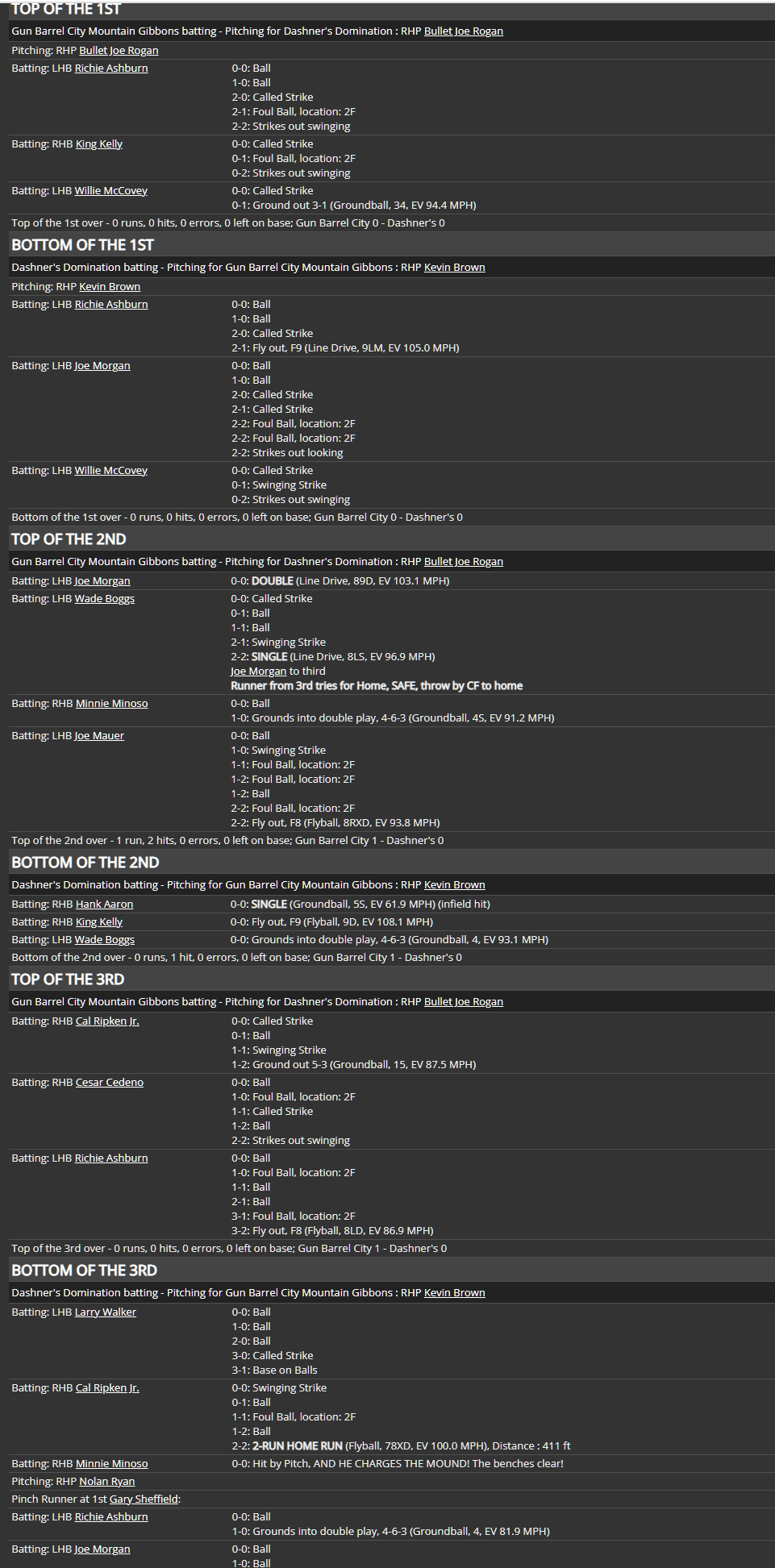
Task: Click the Cesar Cedeno player link
Action: click(x=110, y=1083)
